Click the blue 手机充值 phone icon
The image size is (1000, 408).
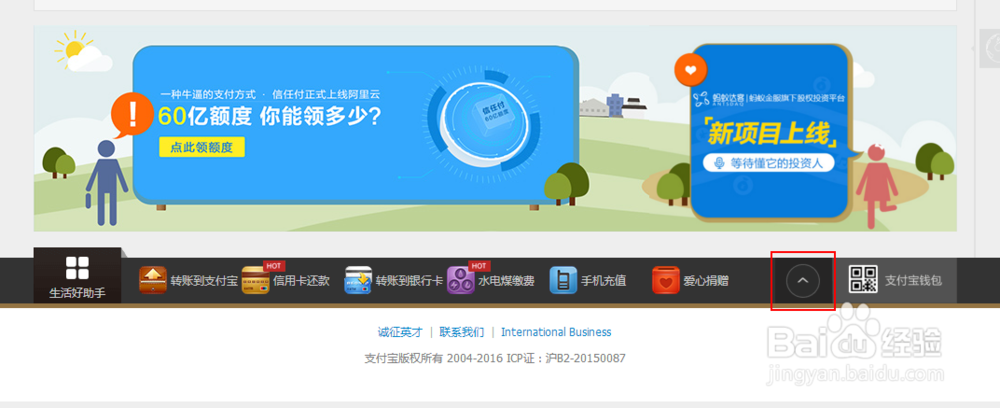pos(563,280)
